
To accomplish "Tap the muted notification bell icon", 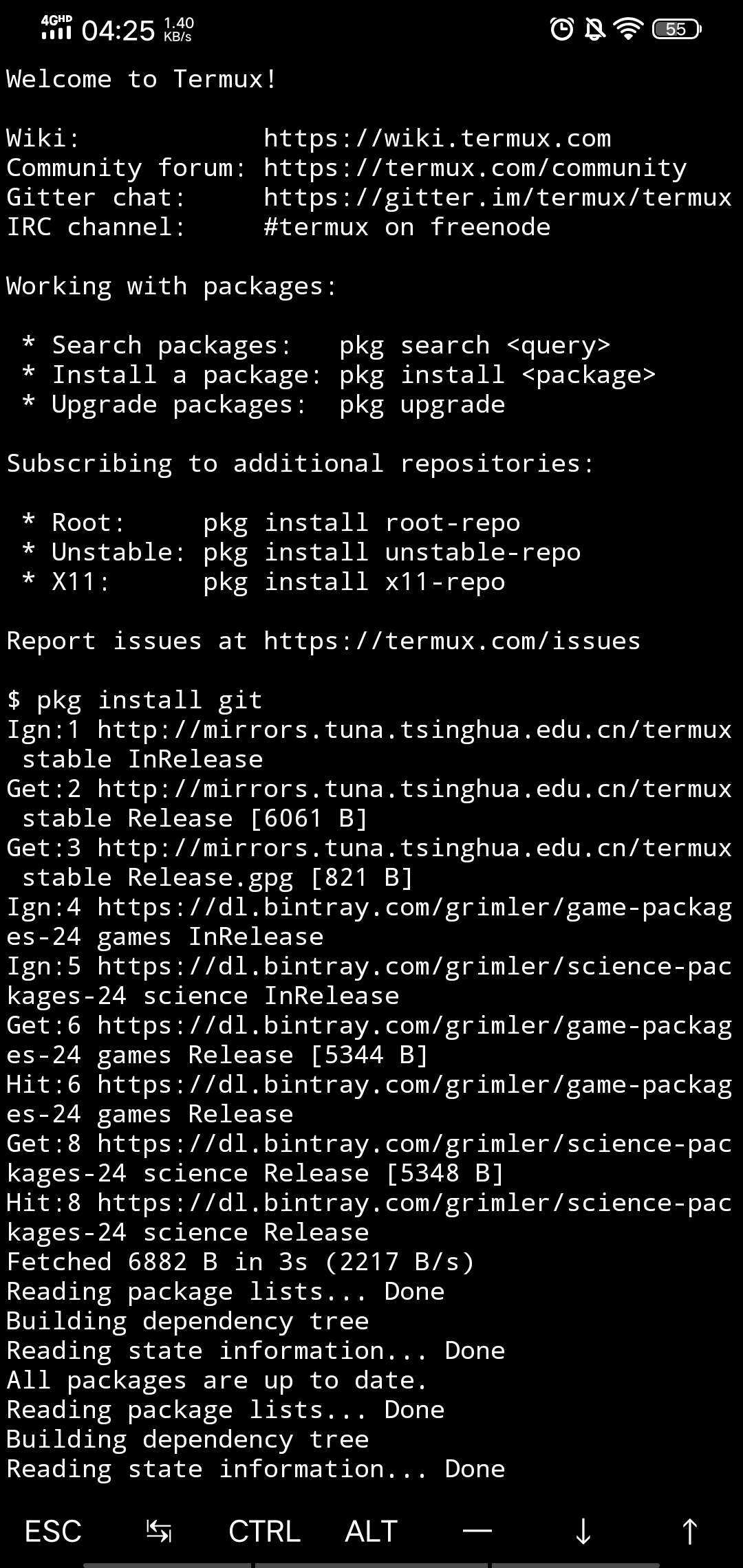I will click(x=595, y=29).
